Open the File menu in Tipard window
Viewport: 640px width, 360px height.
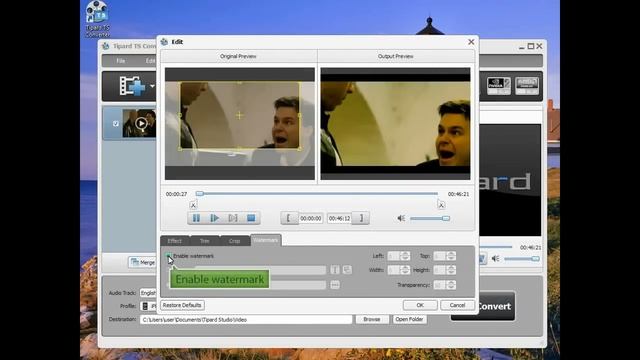(121, 61)
